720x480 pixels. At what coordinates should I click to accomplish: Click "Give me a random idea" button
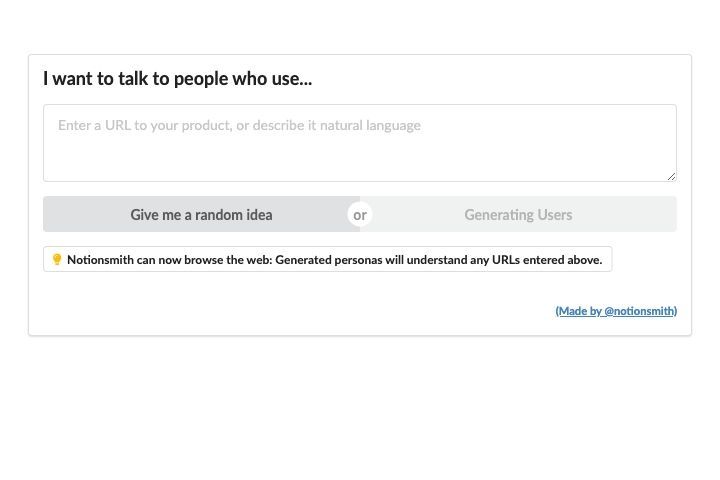[x=202, y=215]
